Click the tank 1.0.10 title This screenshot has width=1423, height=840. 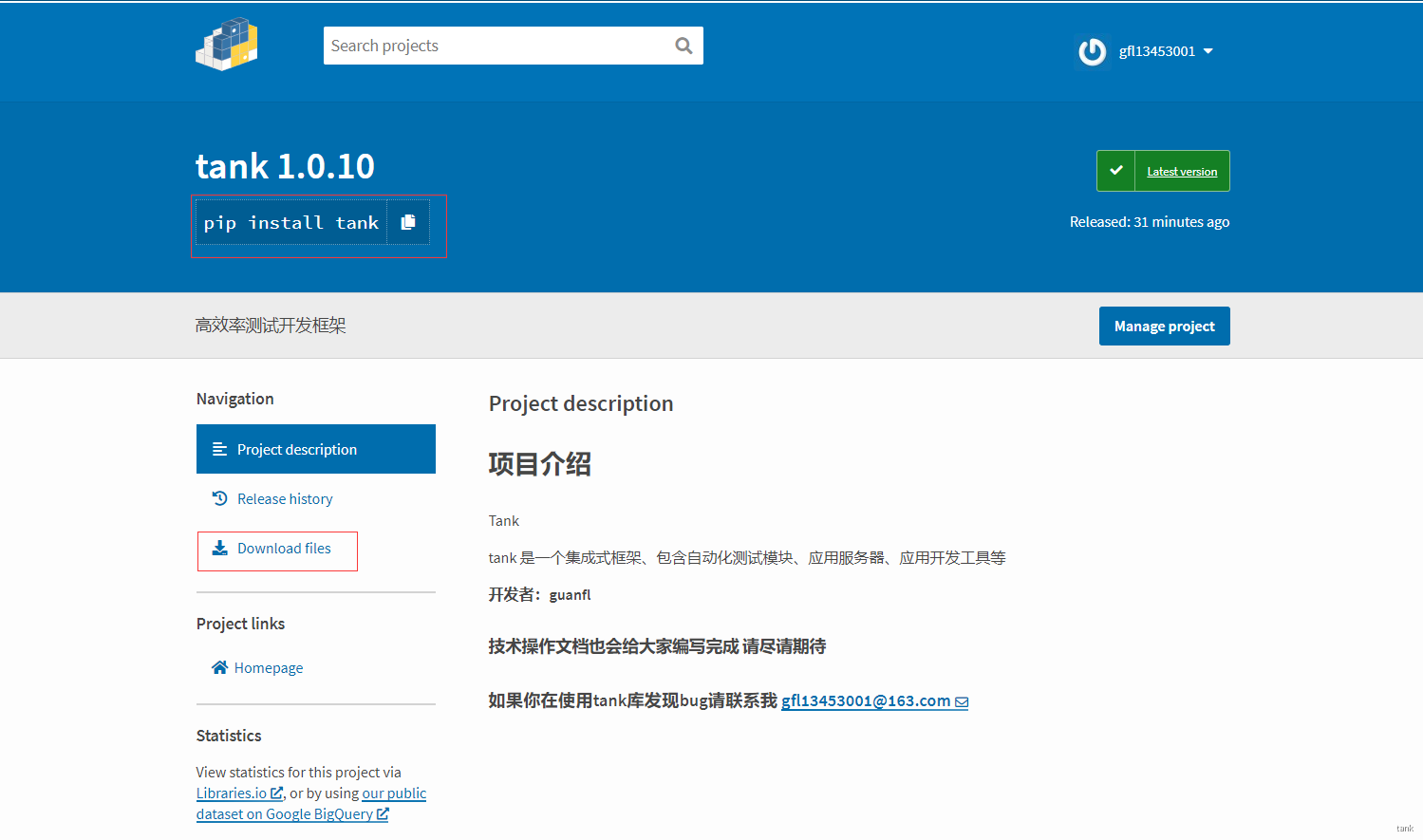(x=285, y=166)
